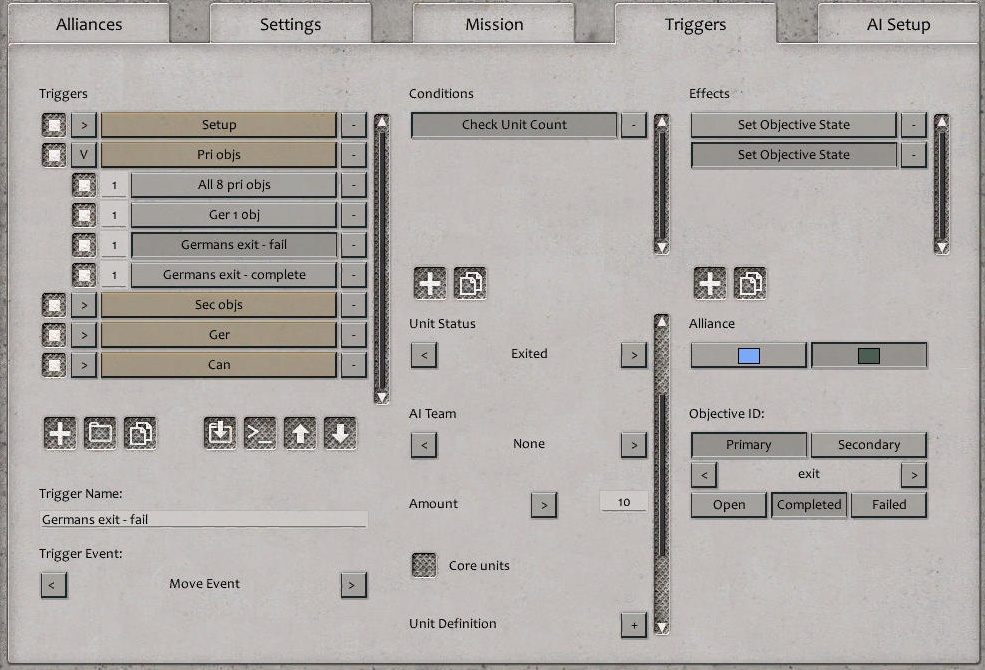Add a new trigger with the plus icon

pos(59,433)
